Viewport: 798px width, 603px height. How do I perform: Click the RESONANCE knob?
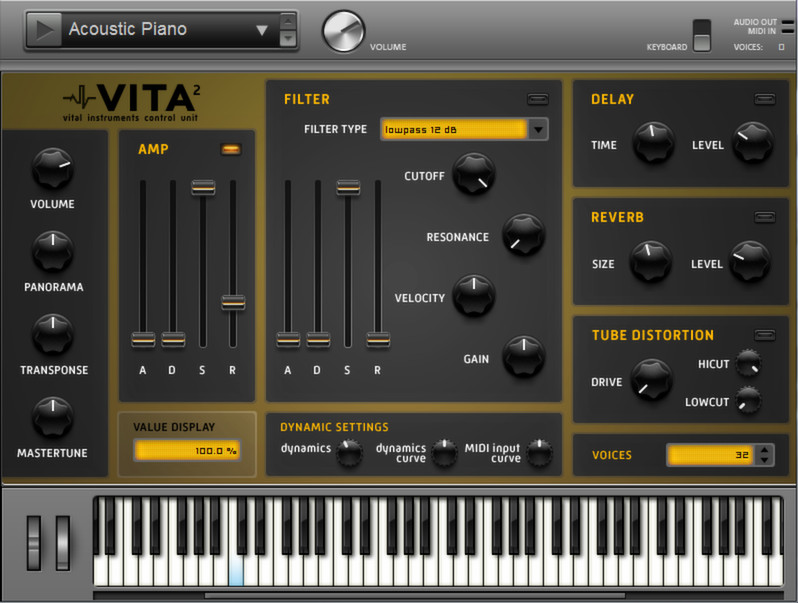(524, 235)
